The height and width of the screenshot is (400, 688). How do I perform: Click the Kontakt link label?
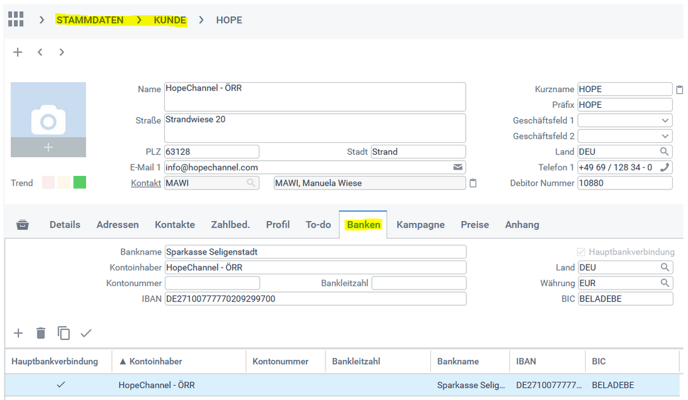coord(146,183)
